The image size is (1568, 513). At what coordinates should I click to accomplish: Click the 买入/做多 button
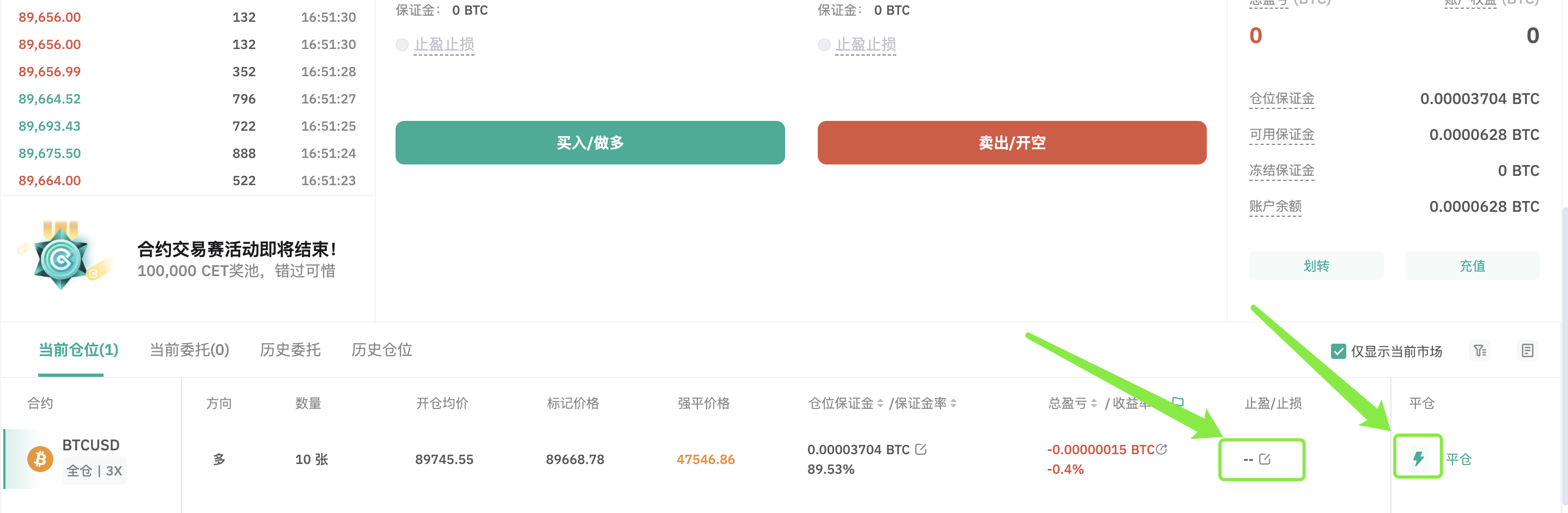[590, 142]
